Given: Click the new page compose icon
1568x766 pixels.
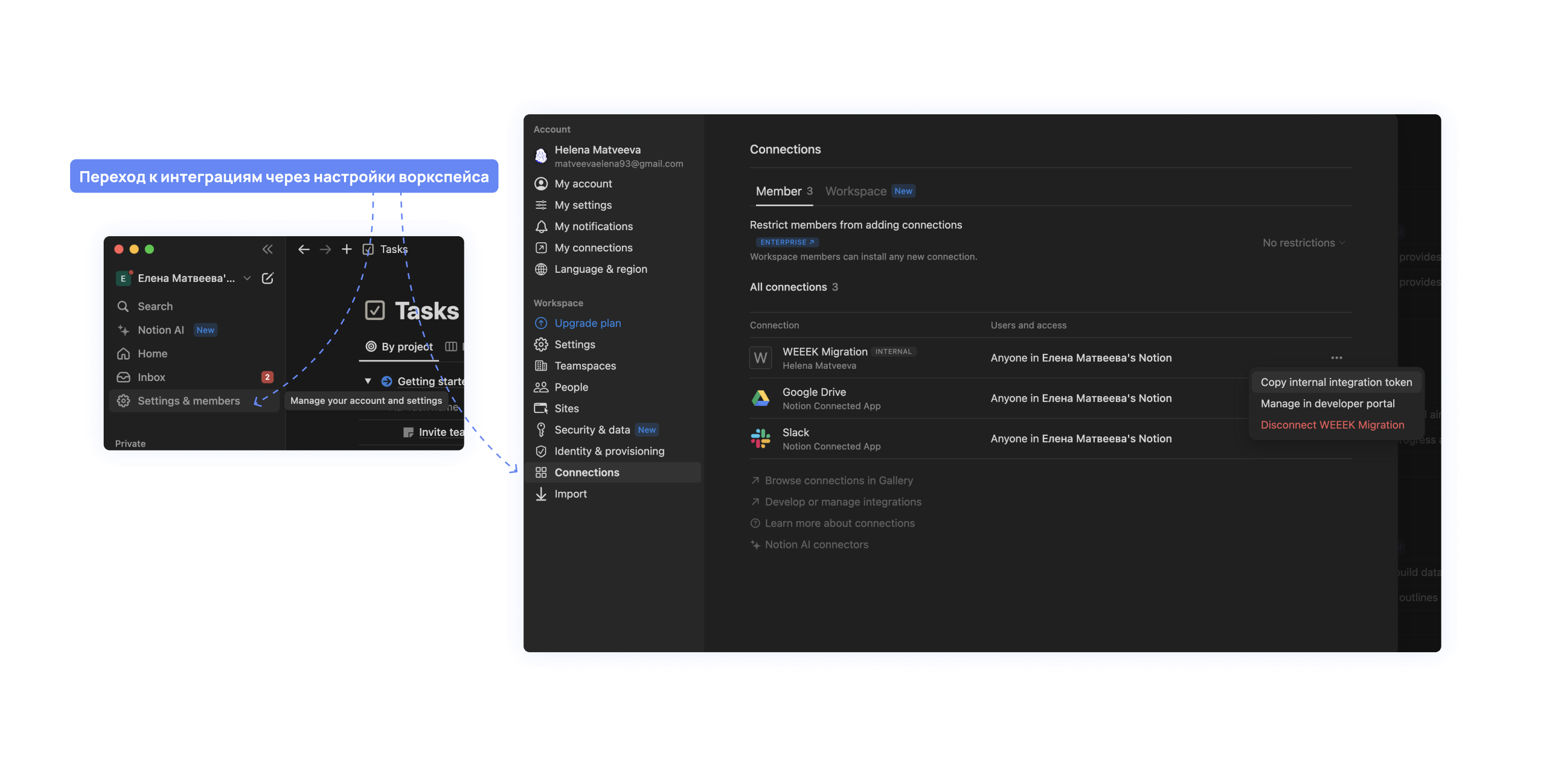Looking at the screenshot, I should [267, 278].
